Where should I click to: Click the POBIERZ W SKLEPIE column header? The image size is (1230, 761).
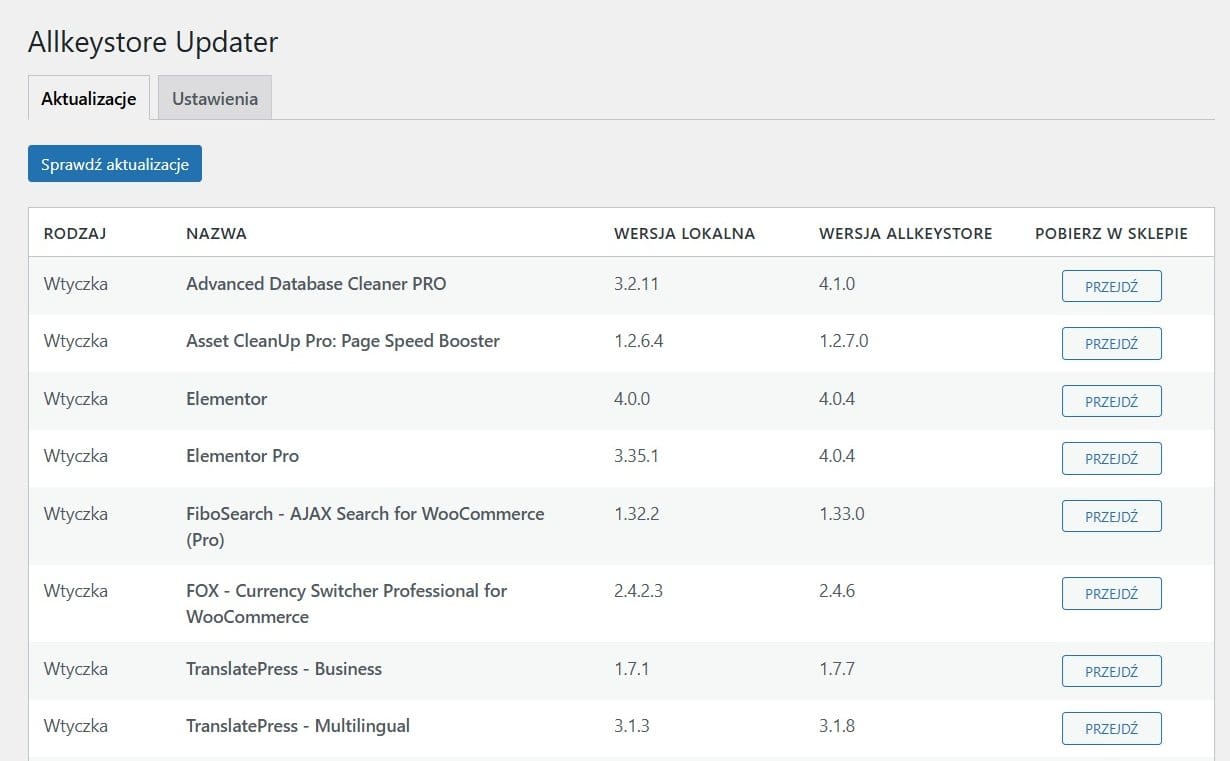[x=1112, y=234]
